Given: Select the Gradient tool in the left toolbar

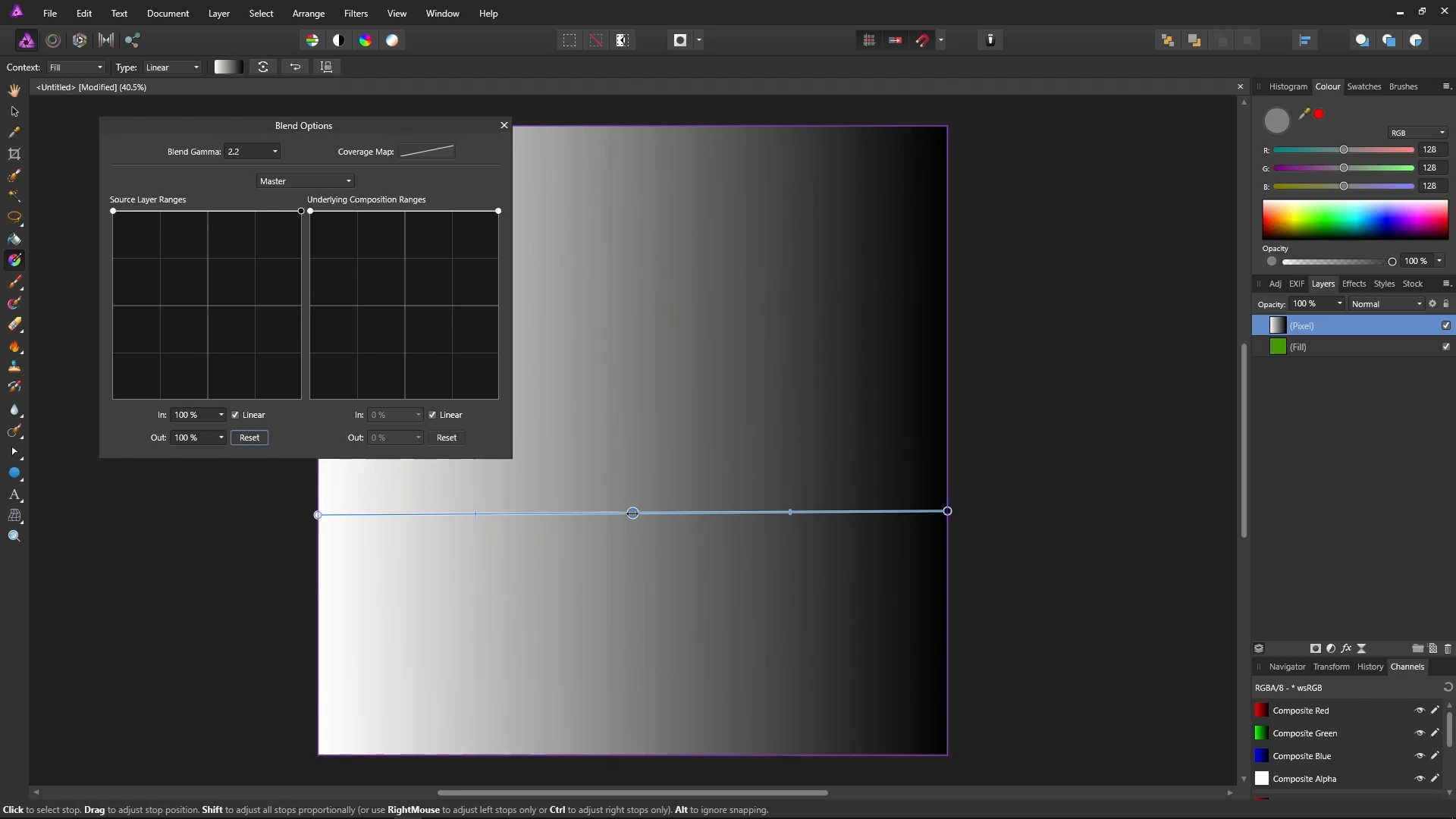Looking at the screenshot, I should [x=14, y=260].
